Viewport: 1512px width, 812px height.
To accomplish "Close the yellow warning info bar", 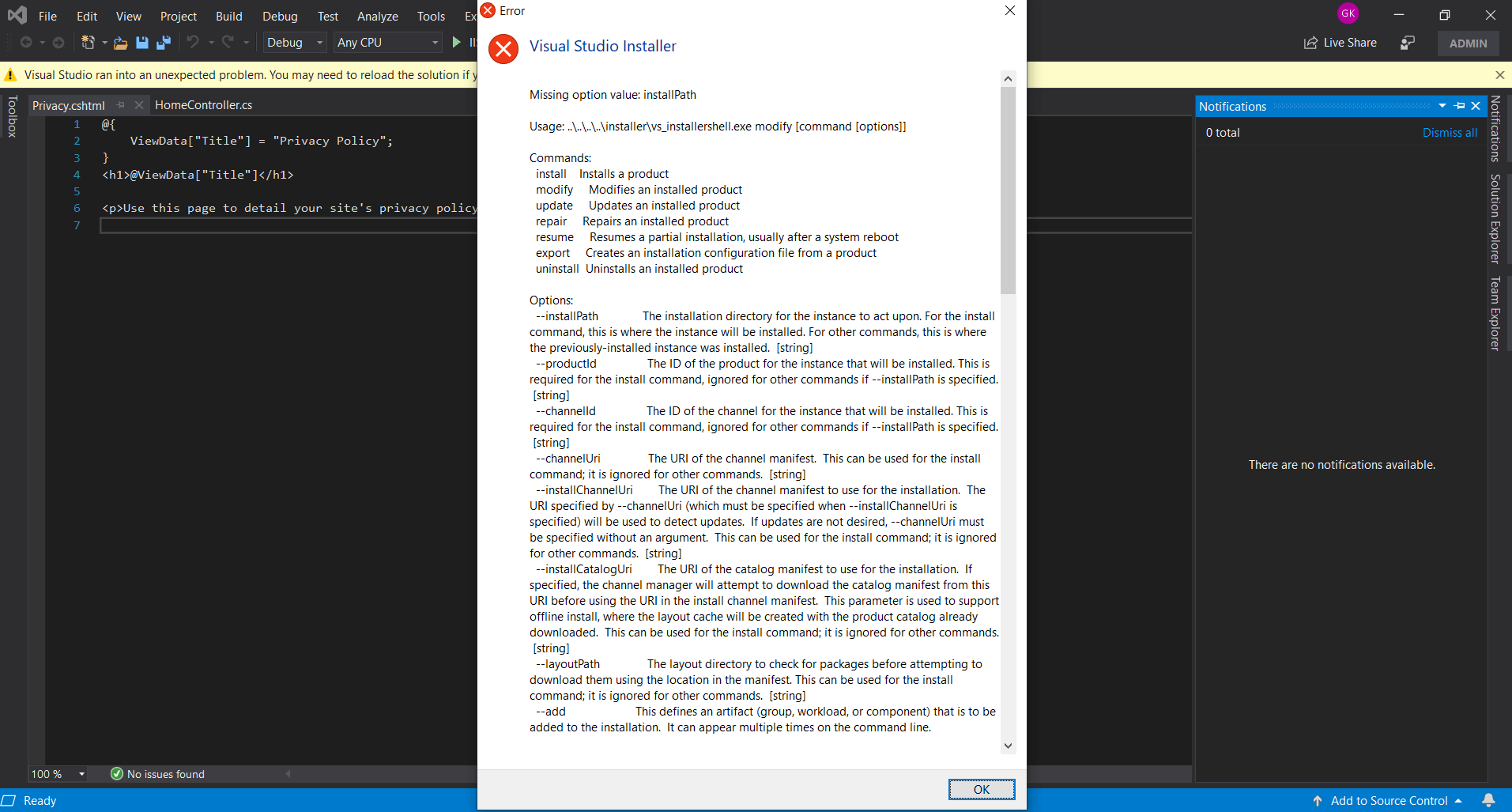I will (x=1500, y=75).
